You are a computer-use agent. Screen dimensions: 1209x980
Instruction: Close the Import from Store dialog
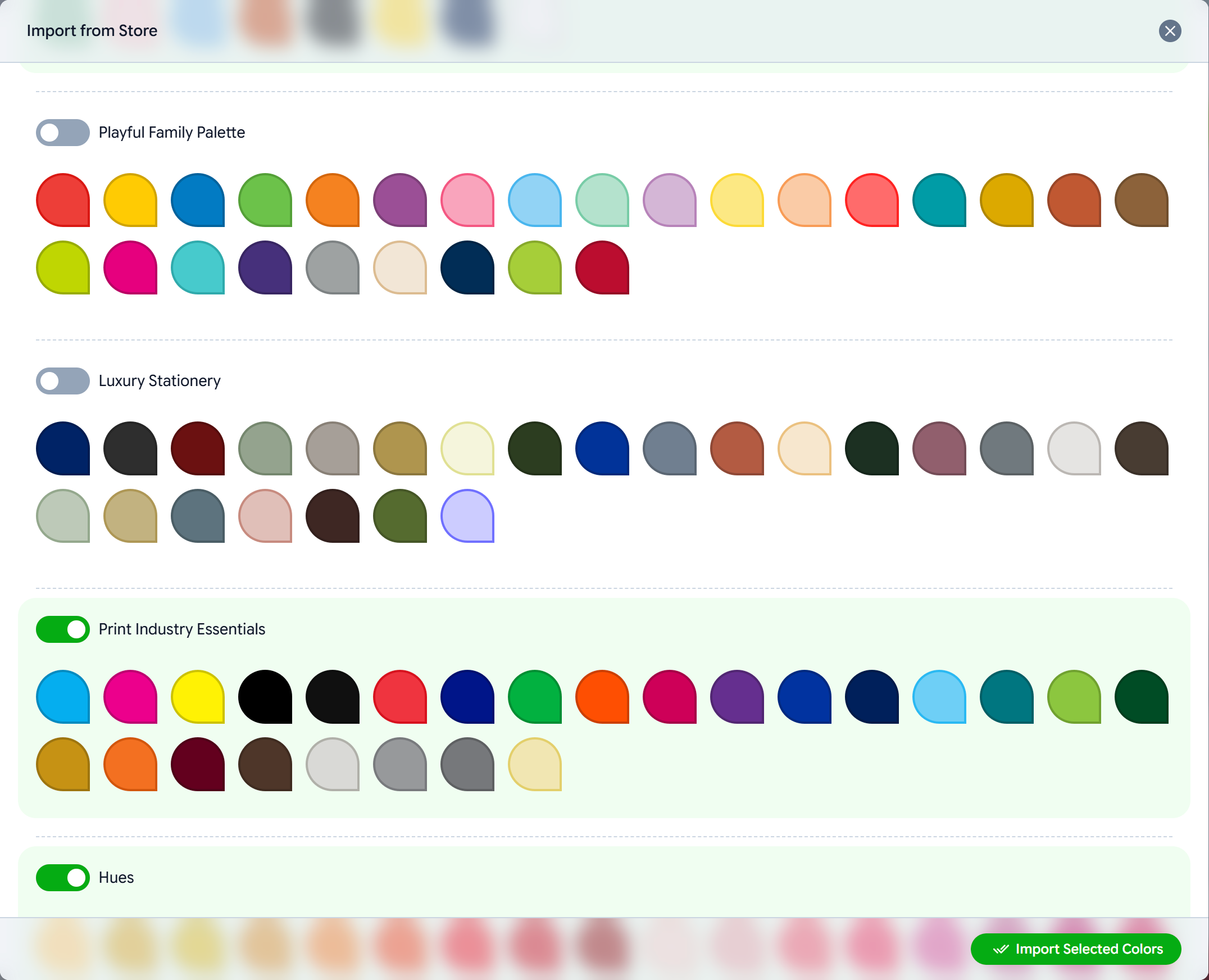(x=1171, y=30)
